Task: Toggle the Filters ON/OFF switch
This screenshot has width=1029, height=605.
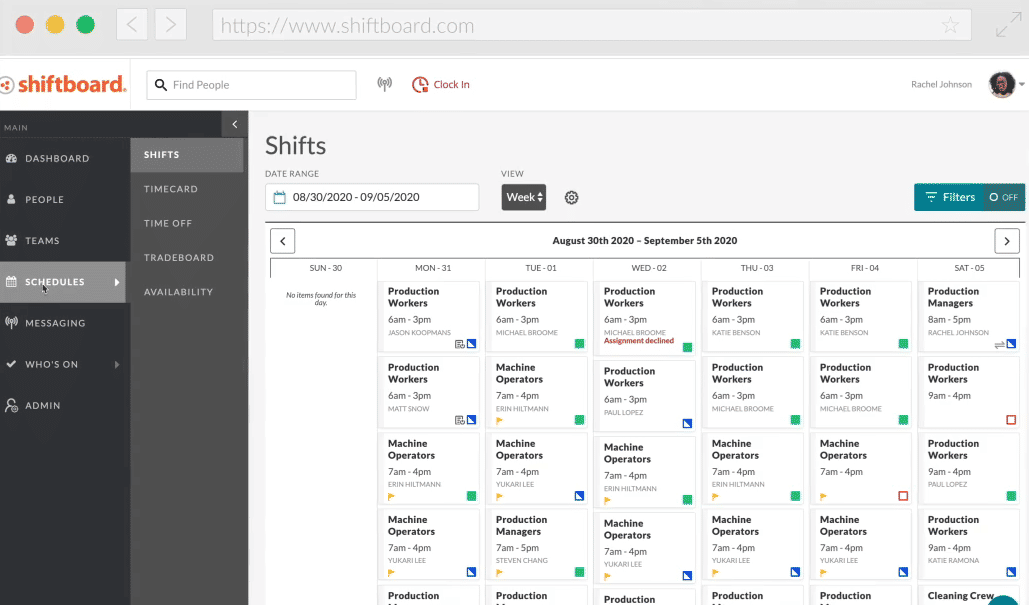Action: (x=1003, y=198)
